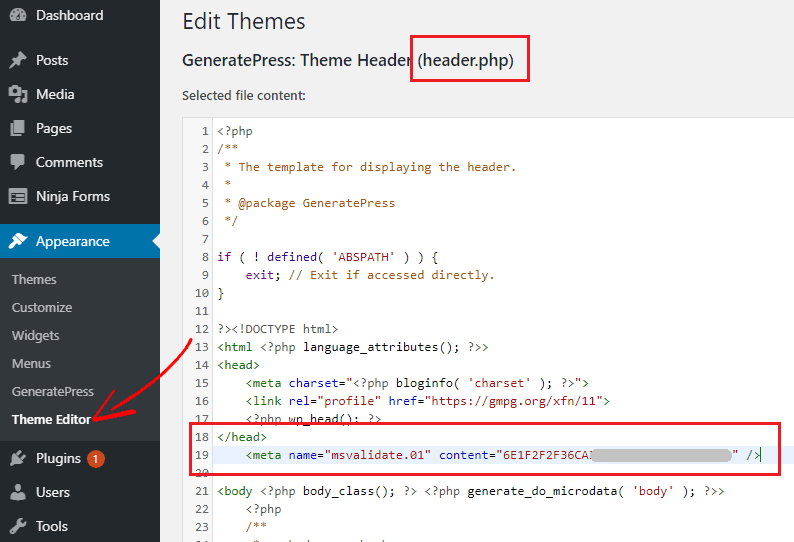The image size is (794, 542).
Task: Open the GeneratePress submenu link
Action: click(x=53, y=391)
